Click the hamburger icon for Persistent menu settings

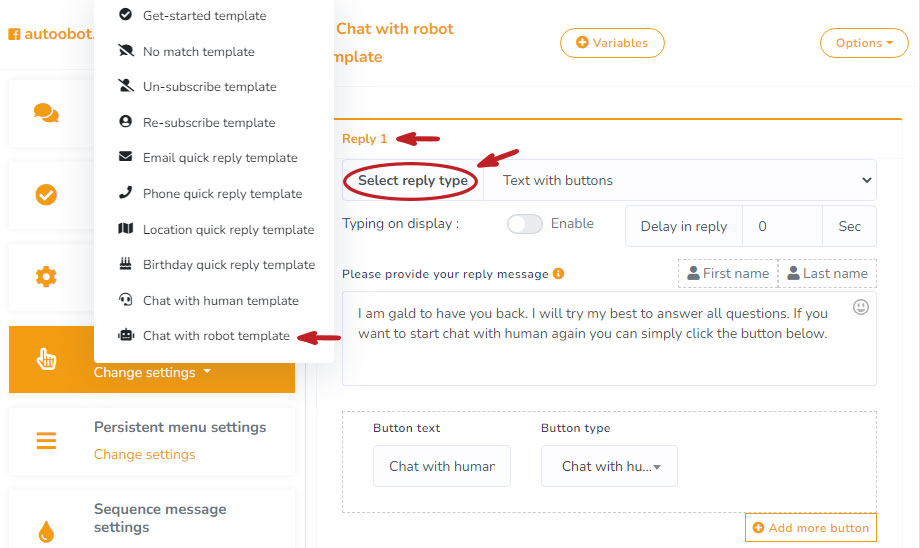(46, 440)
